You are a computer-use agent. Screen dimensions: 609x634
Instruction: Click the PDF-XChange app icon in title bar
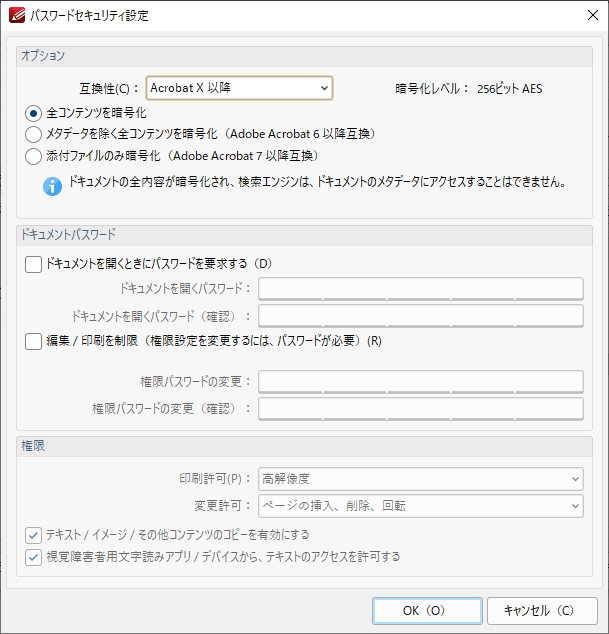[x=17, y=15]
